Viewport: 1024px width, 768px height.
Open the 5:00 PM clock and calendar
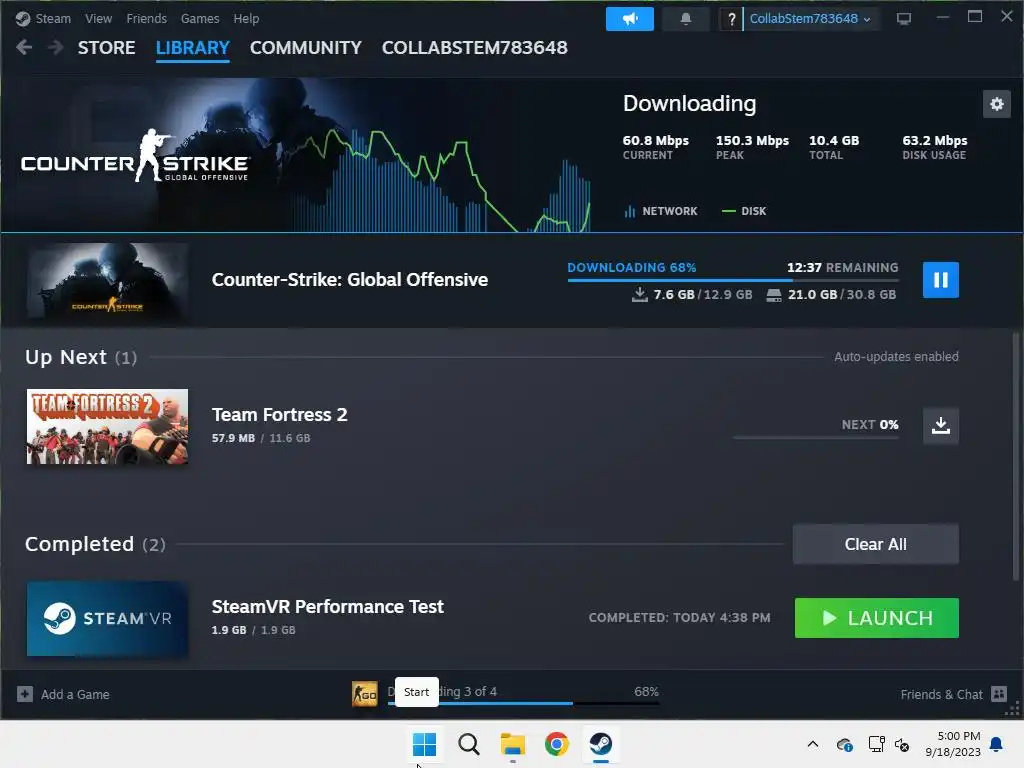pyautogui.click(x=953, y=744)
